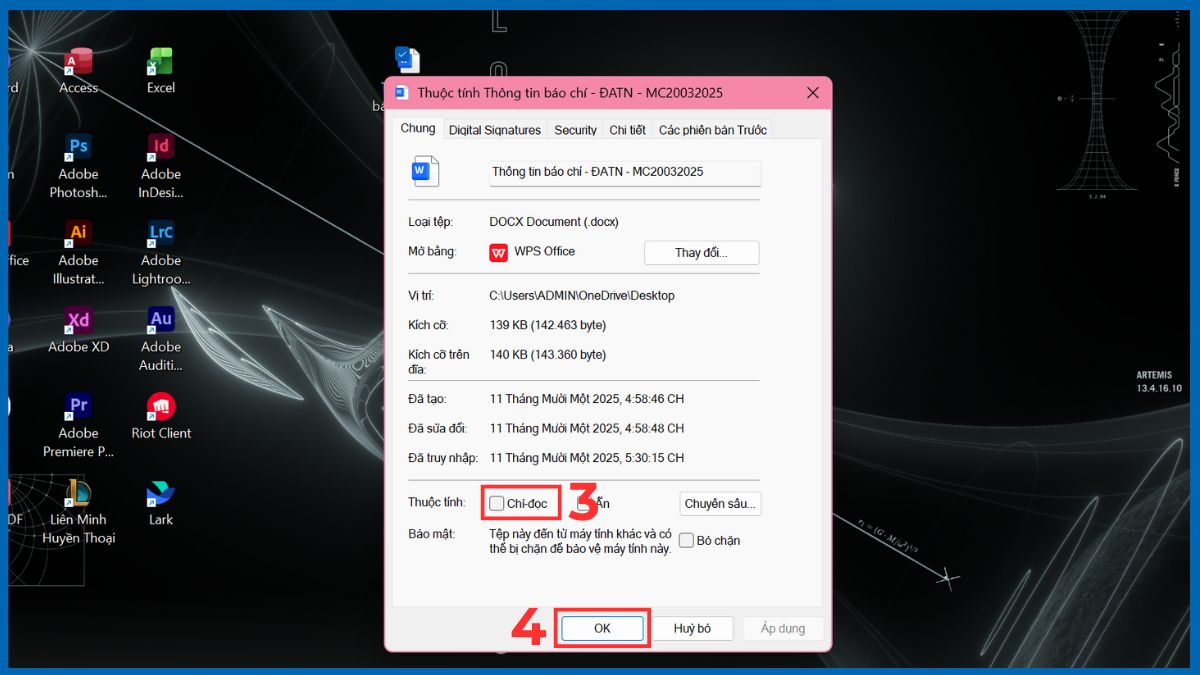Screen dimensions: 1200x675
Task: Open the Chuyên sâu... advanced attributes
Action: (720, 504)
